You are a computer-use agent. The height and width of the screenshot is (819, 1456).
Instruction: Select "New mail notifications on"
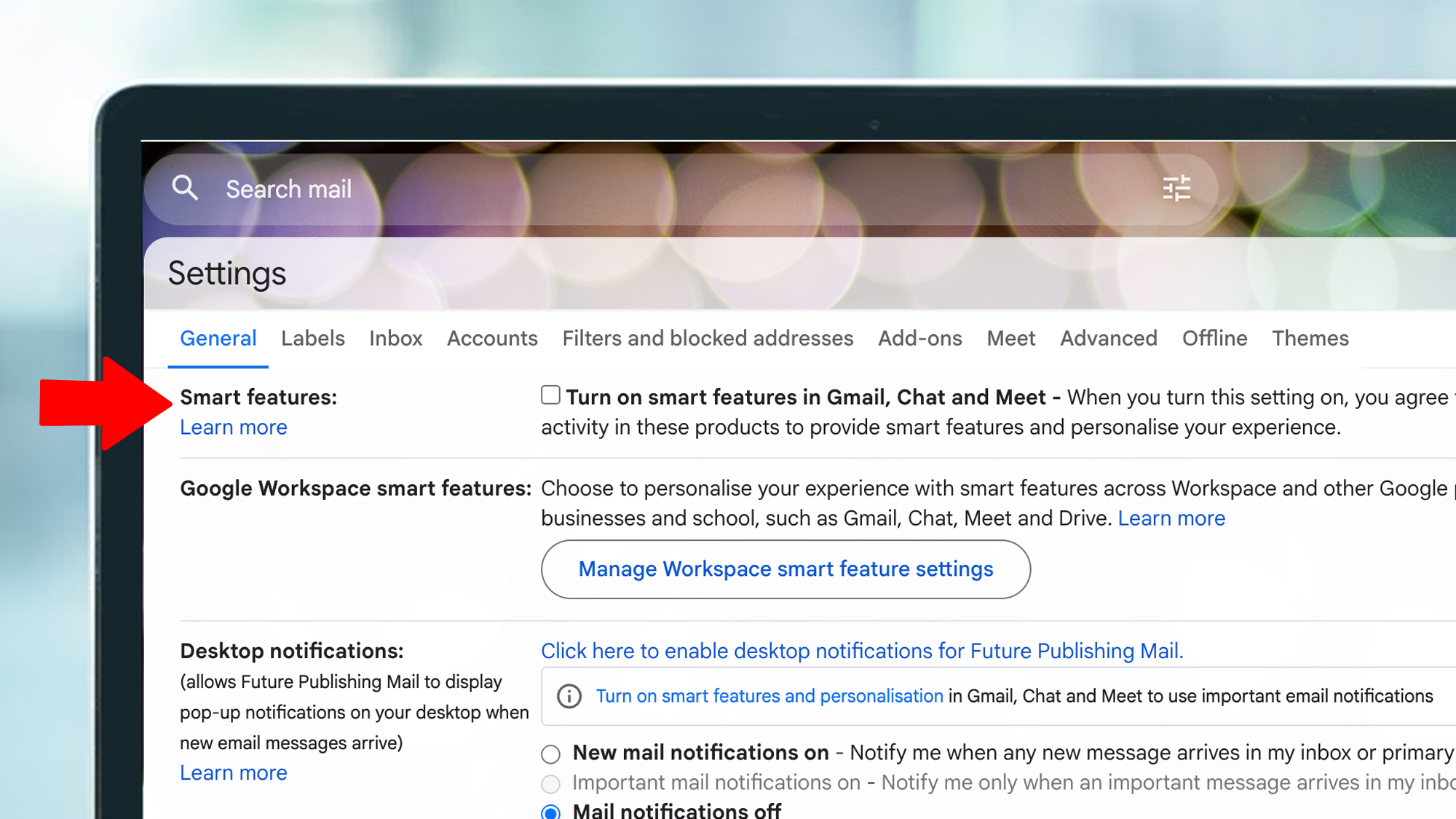[x=550, y=754]
